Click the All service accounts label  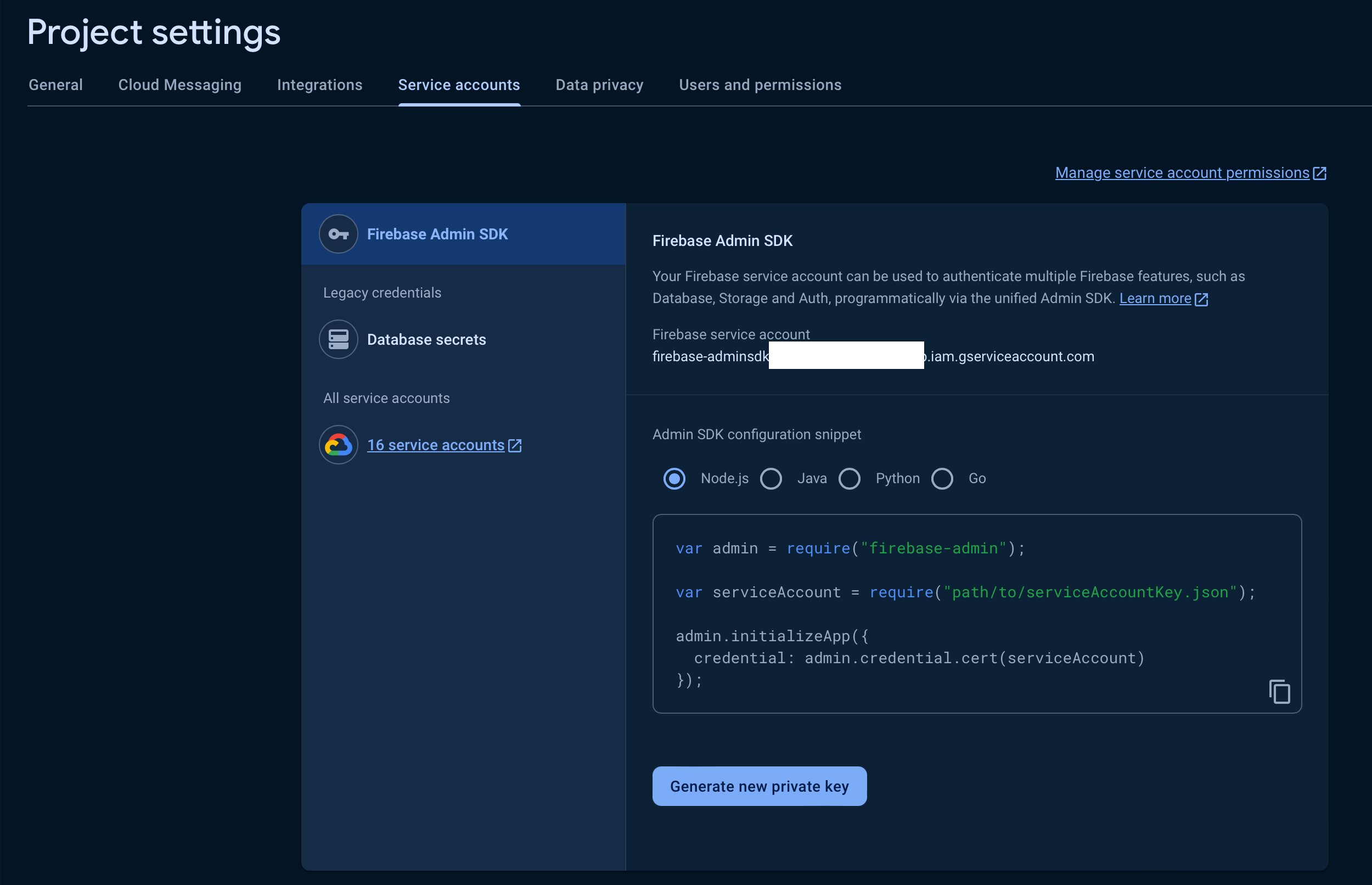(386, 398)
